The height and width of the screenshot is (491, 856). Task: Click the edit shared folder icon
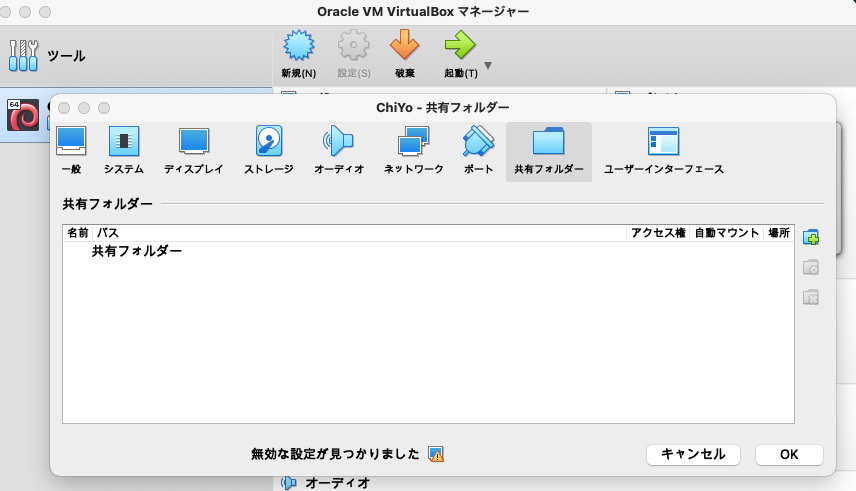click(x=811, y=268)
